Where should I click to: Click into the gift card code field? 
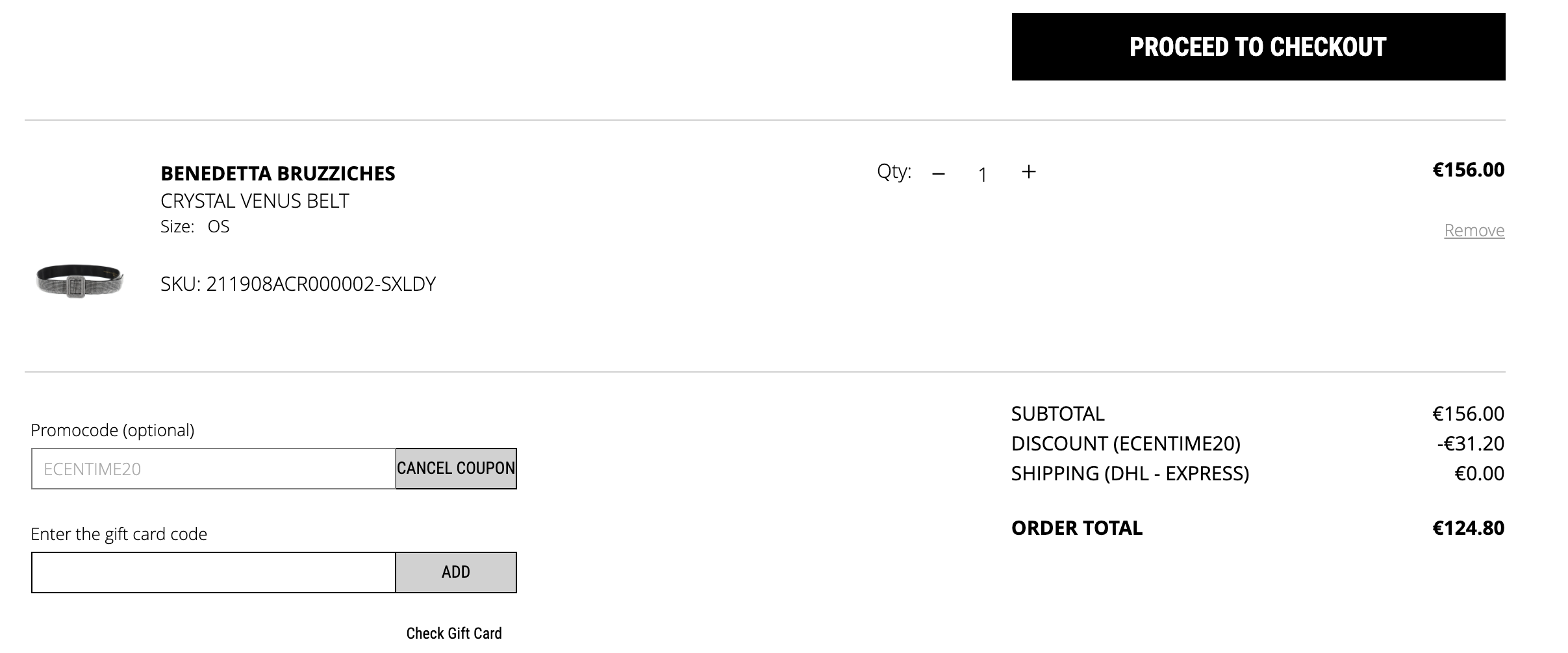213,573
